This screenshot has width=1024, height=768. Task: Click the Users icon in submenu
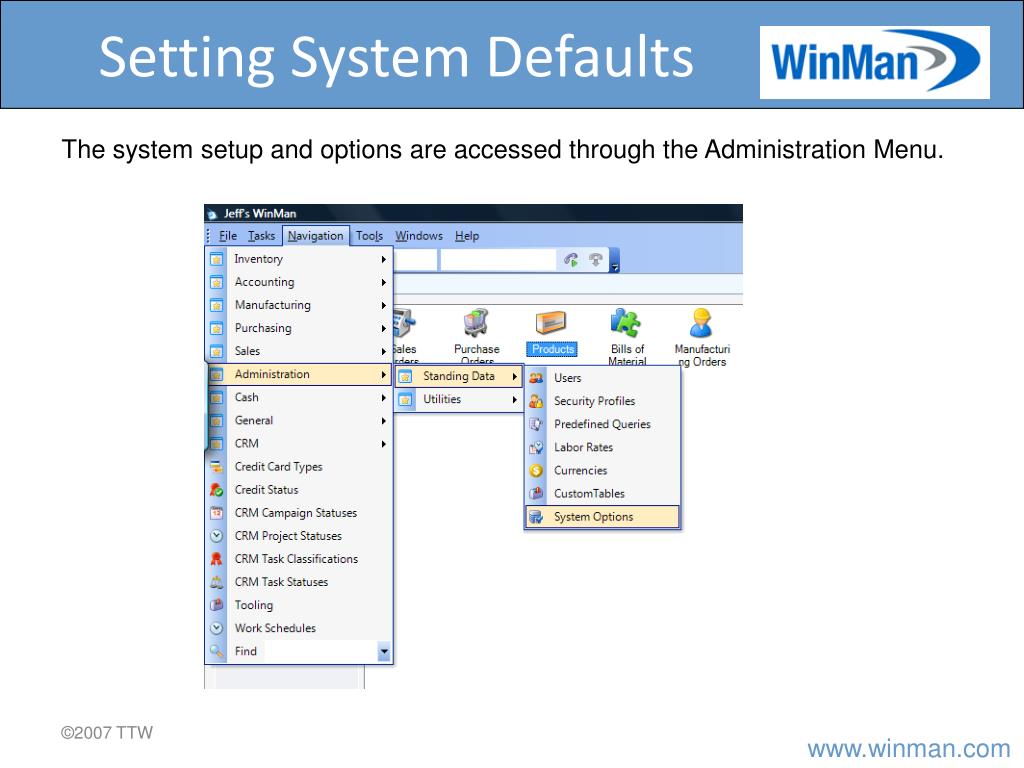tap(536, 378)
